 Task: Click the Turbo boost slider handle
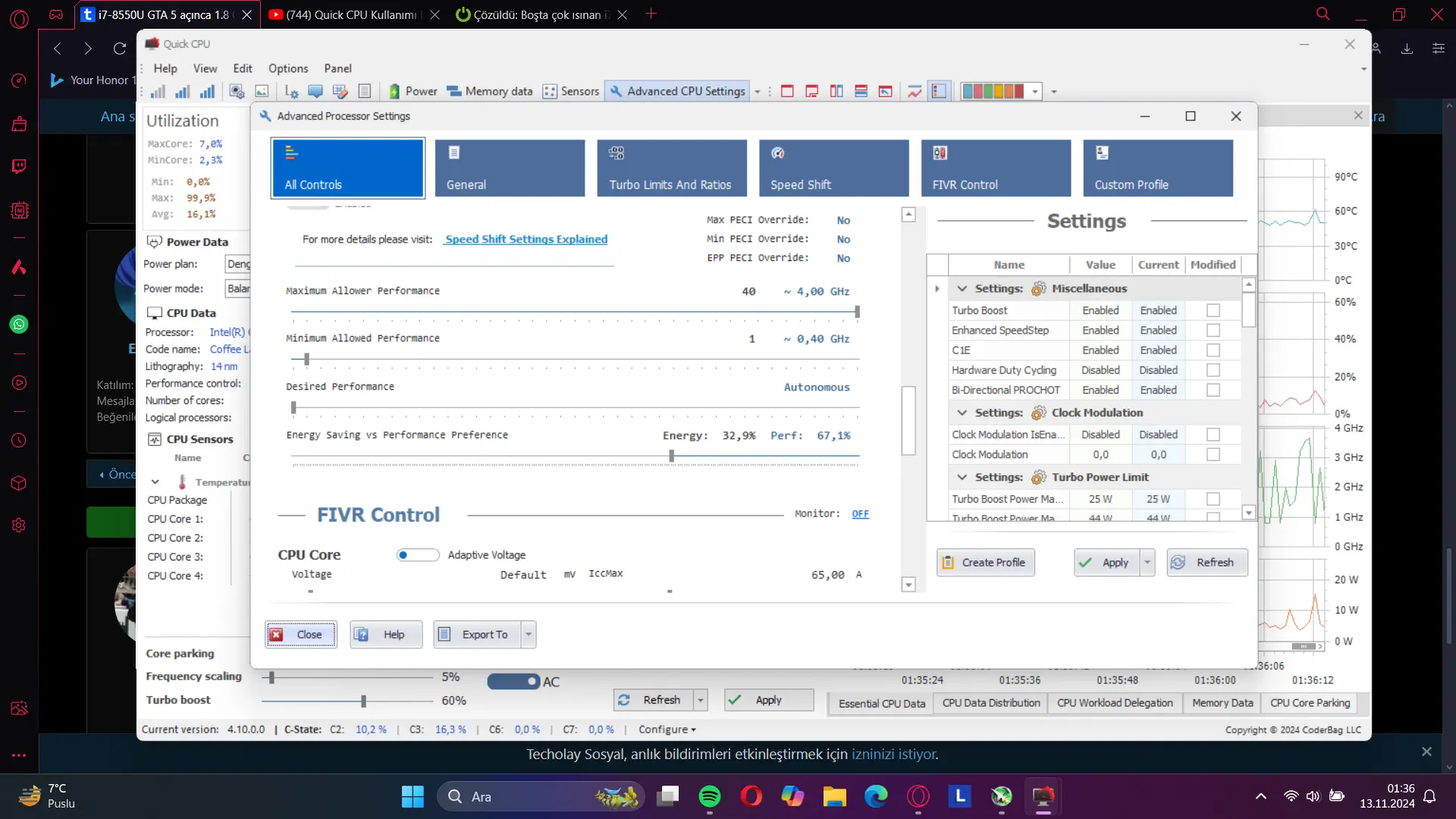(363, 701)
